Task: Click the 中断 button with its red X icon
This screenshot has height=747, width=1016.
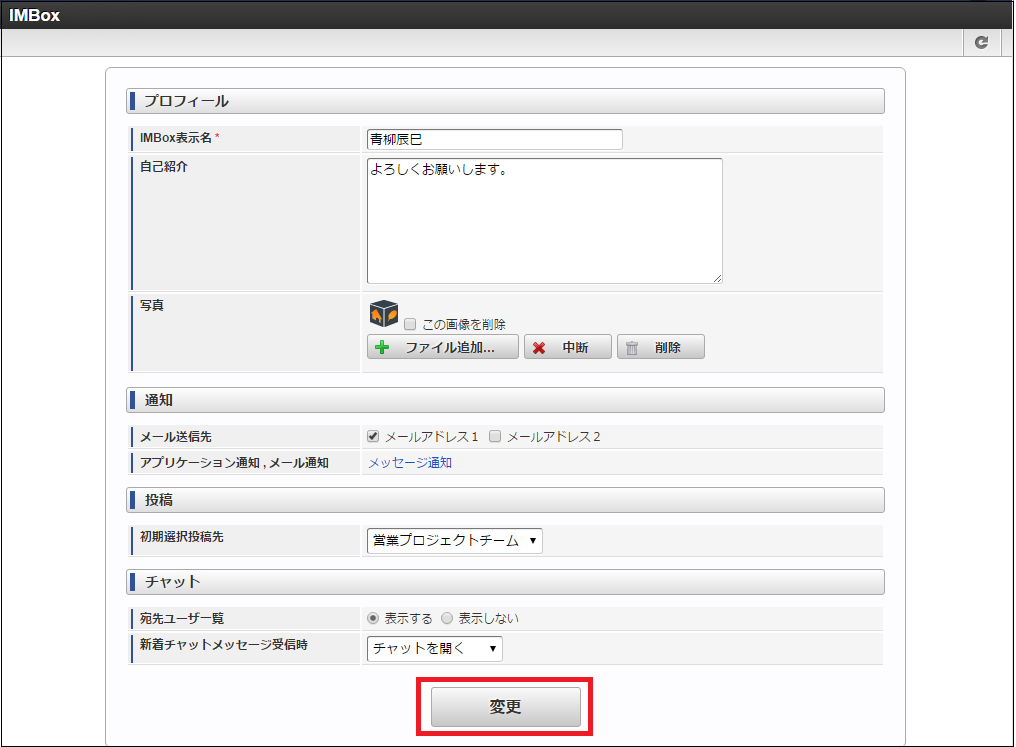Action: [x=568, y=347]
